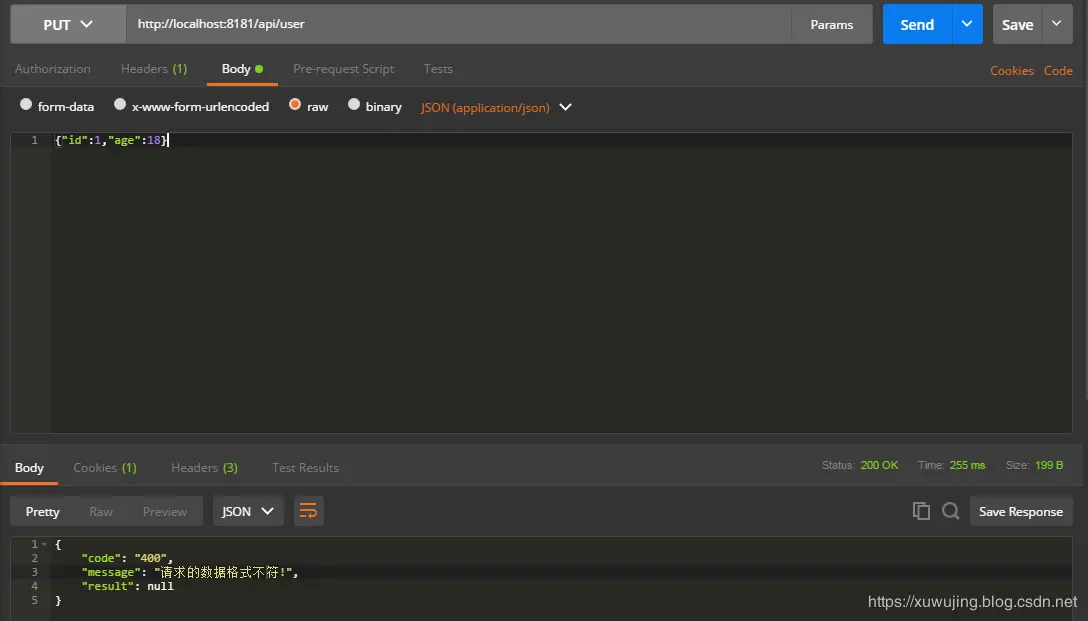Copy response body to clipboard icon
Image resolution: width=1088 pixels, height=621 pixels.
921,511
